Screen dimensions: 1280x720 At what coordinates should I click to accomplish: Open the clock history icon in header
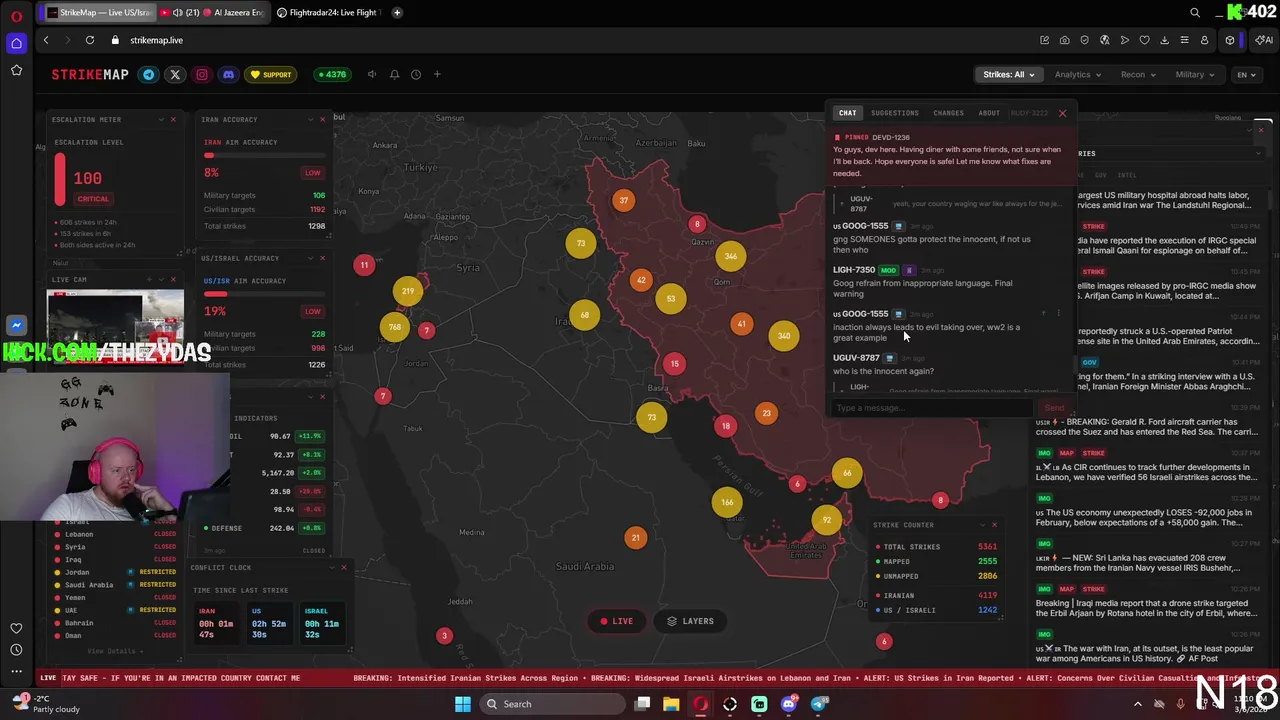(x=416, y=74)
